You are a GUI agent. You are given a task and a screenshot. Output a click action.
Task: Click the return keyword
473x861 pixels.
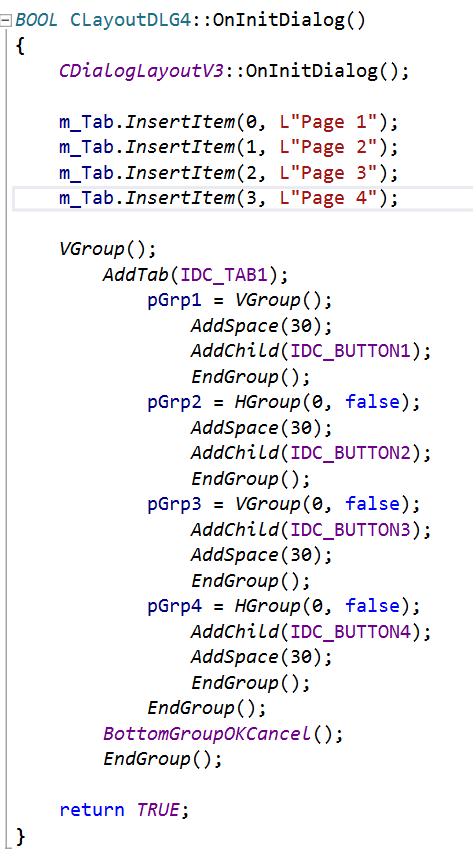tap(92, 810)
